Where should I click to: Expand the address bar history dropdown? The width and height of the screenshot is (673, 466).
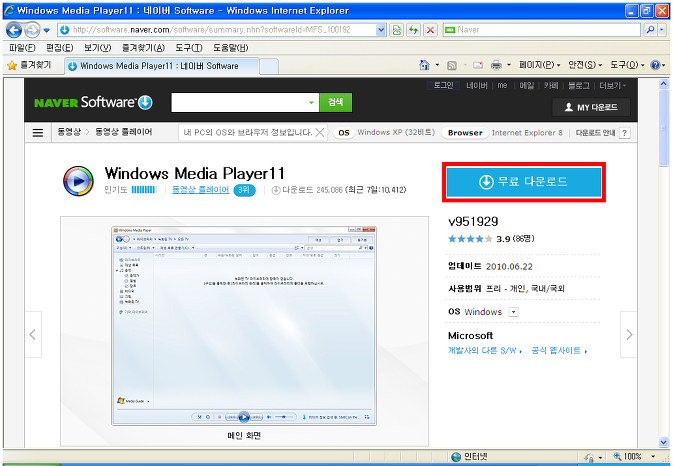point(381,30)
